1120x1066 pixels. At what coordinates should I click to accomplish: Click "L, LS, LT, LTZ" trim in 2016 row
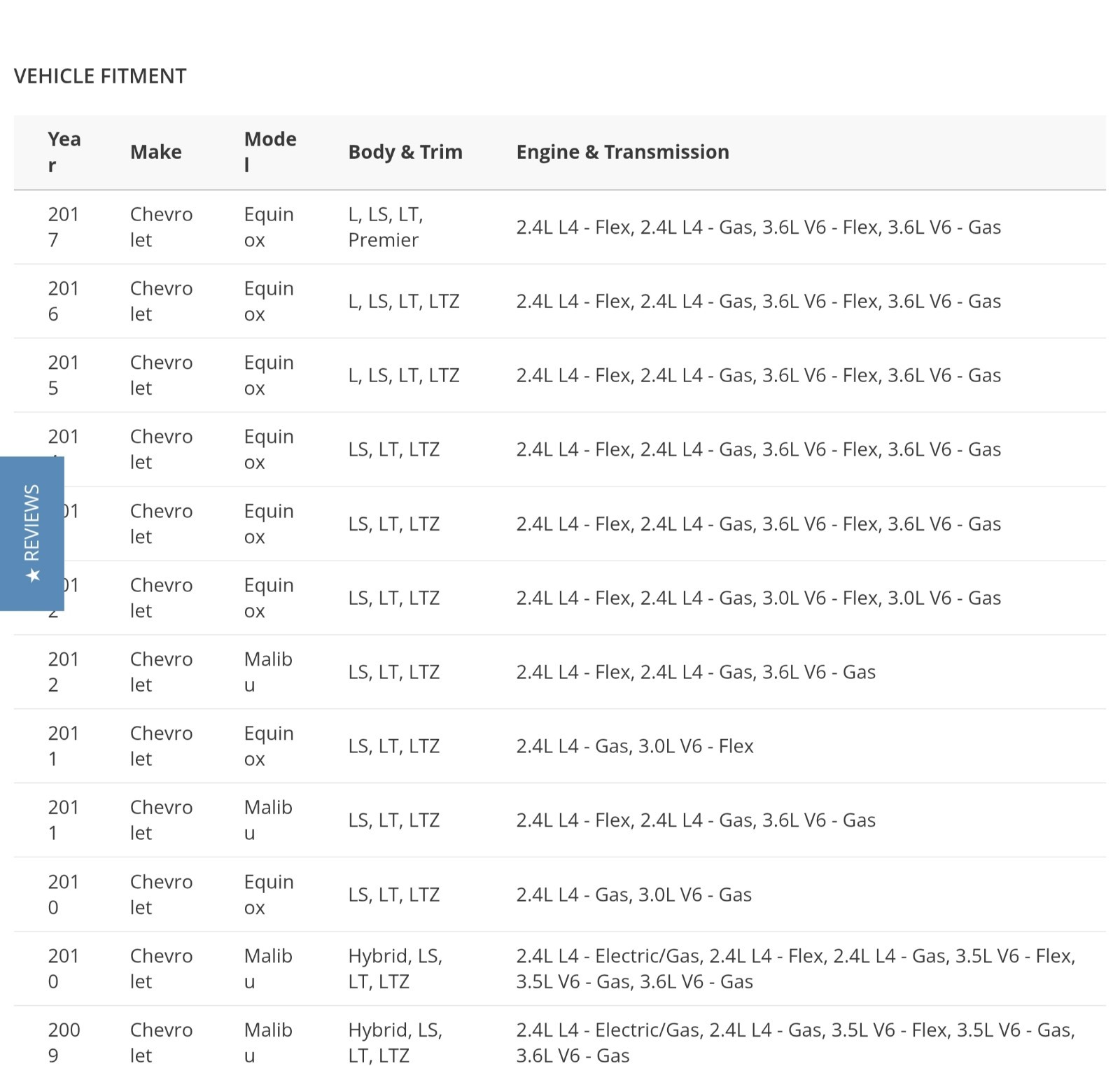(x=403, y=301)
